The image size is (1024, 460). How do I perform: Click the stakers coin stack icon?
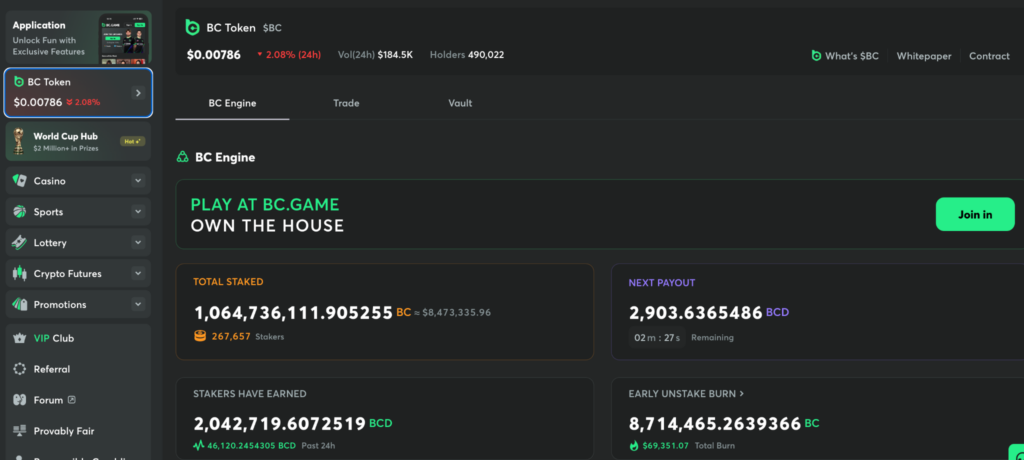[200, 337]
